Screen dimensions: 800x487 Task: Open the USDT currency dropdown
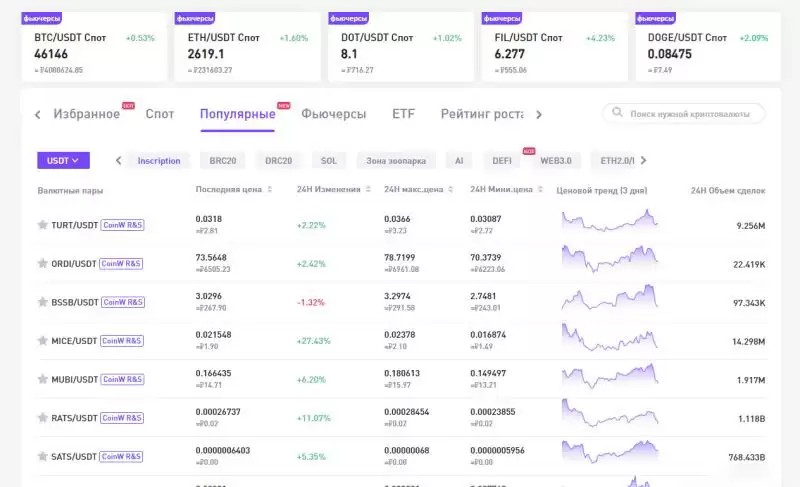pyautogui.click(x=63, y=160)
